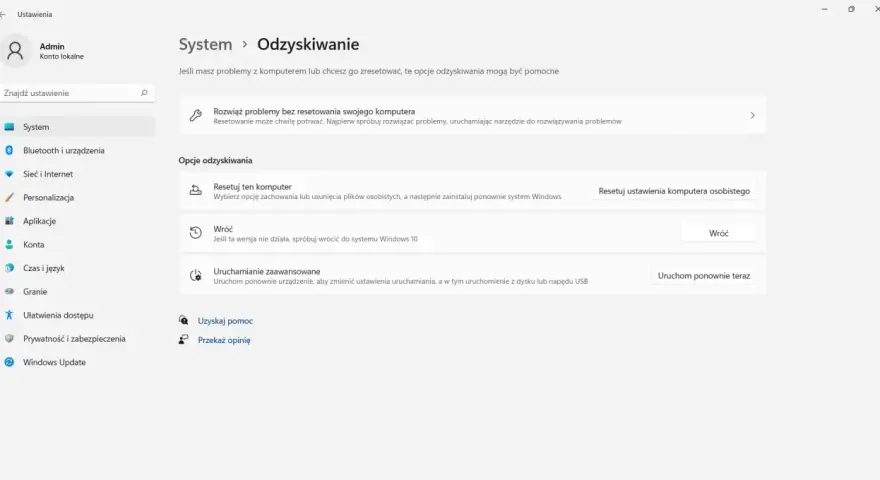Click the Admin account name

(52, 46)
